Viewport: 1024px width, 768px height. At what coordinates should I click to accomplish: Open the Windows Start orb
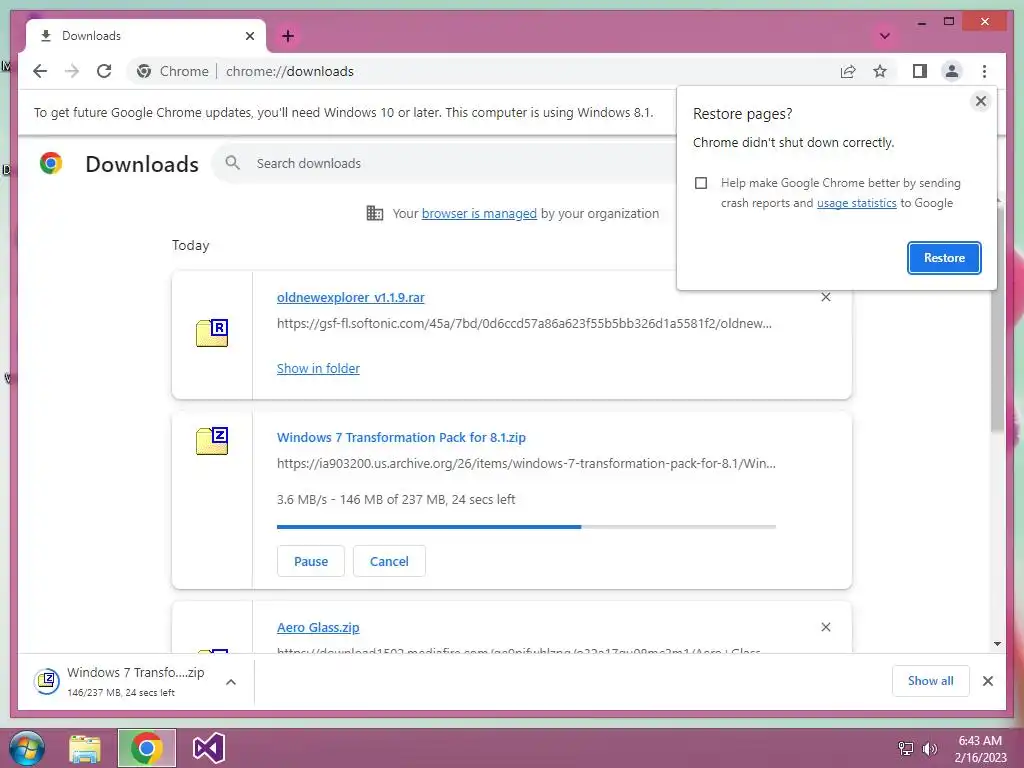[x=27, y=748]
